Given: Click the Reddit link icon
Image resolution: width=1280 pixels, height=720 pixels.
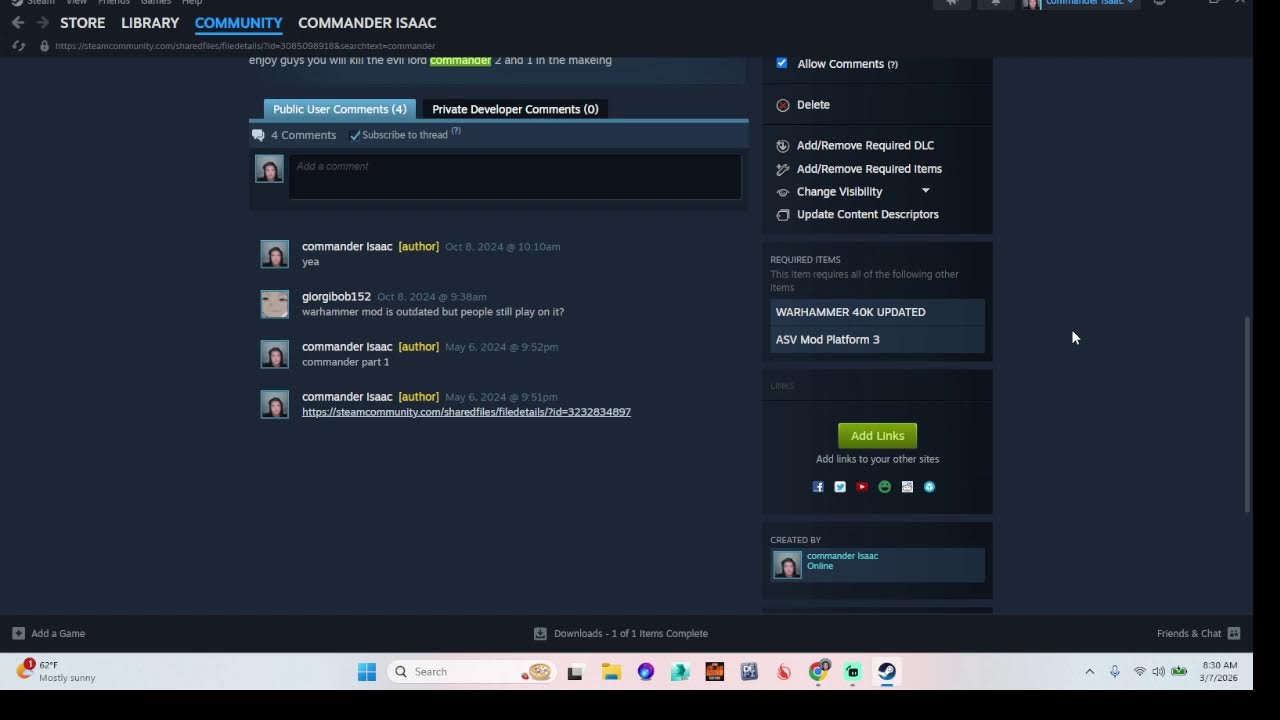Looking at the screenshot, I should click(x=907, y=487).
